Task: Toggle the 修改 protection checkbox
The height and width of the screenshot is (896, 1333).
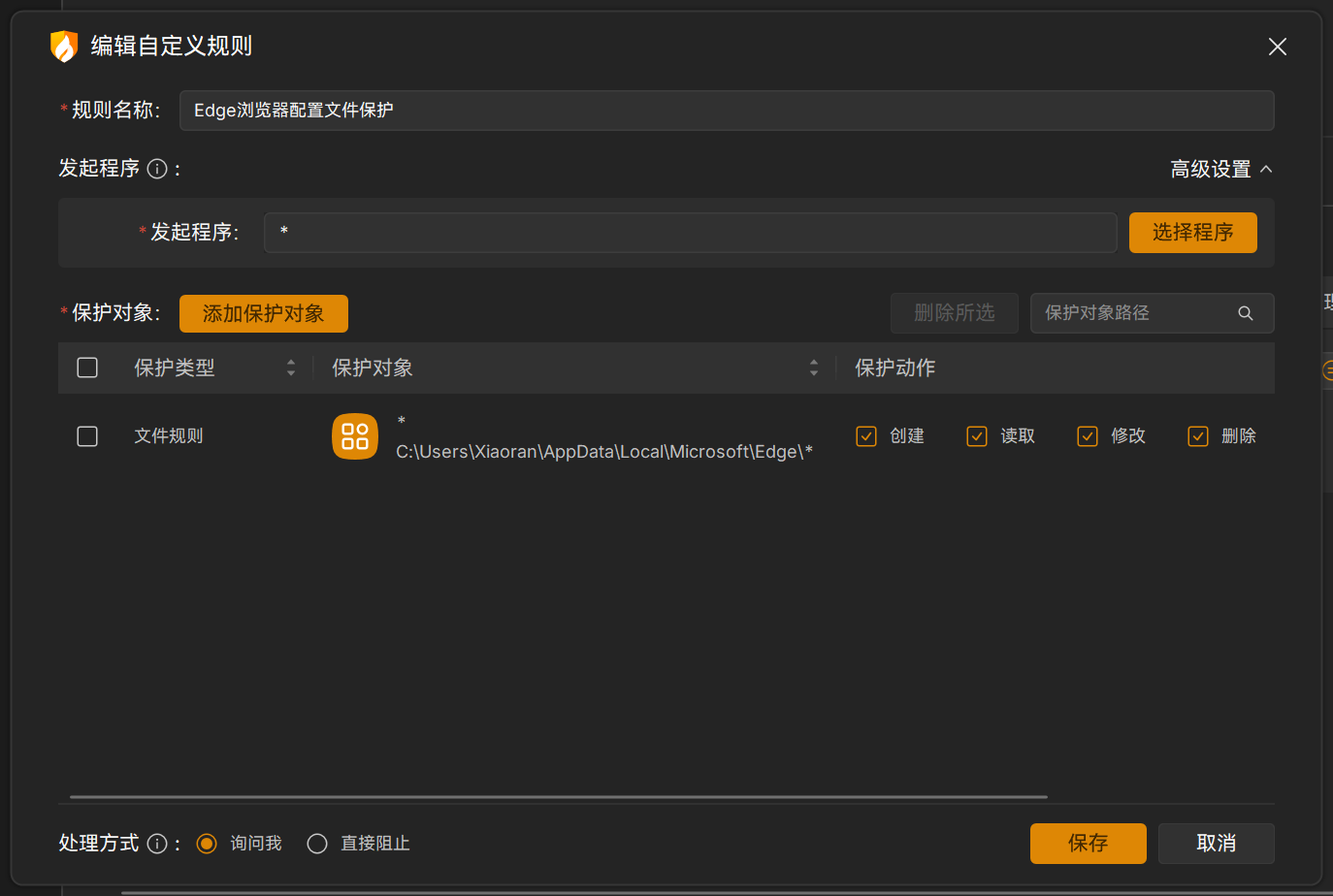Action: [1088, 436]
